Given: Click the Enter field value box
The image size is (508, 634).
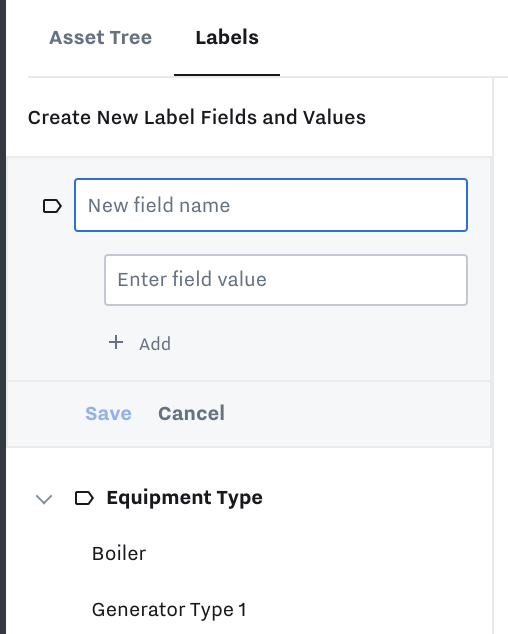Looking at the screenshot, I should pyautogui.click(x=286, y=280).
